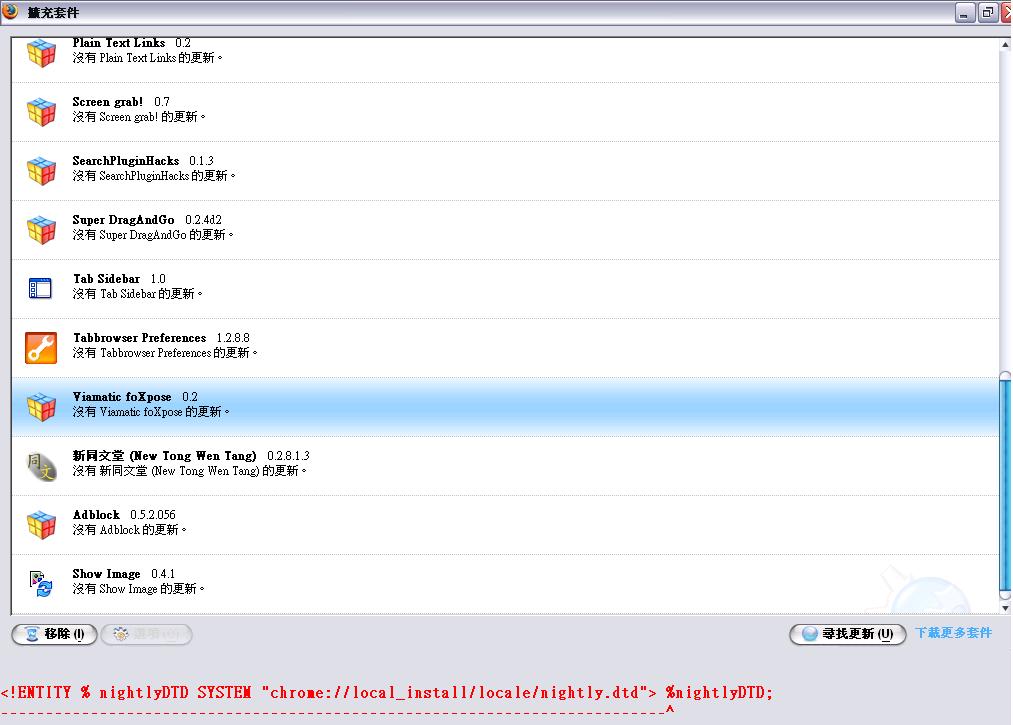Image resolution: width=1013 pixels, height=725 pixels.
Task: Restore down the extensions window
Action: pos(988,12)
